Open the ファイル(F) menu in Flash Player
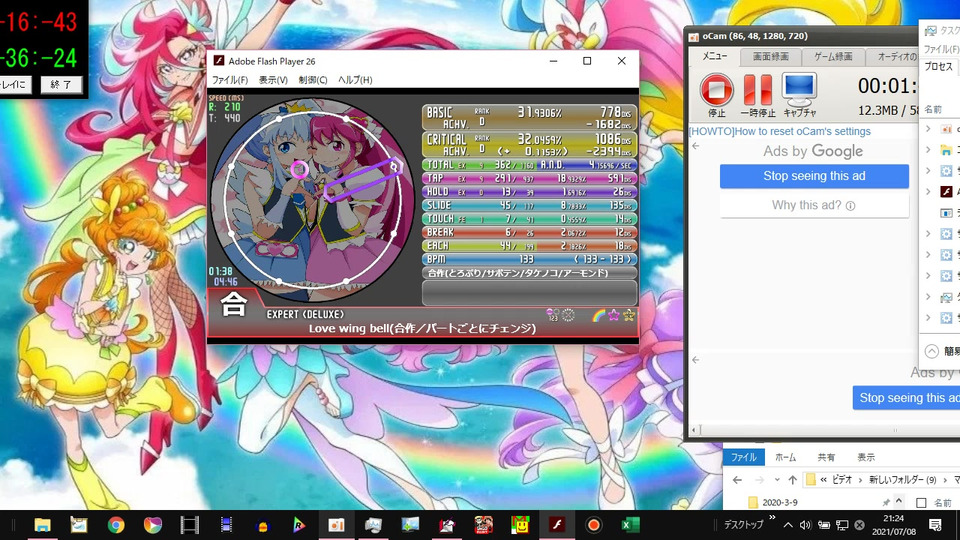960x540 pixels. (x=230, y=80)
